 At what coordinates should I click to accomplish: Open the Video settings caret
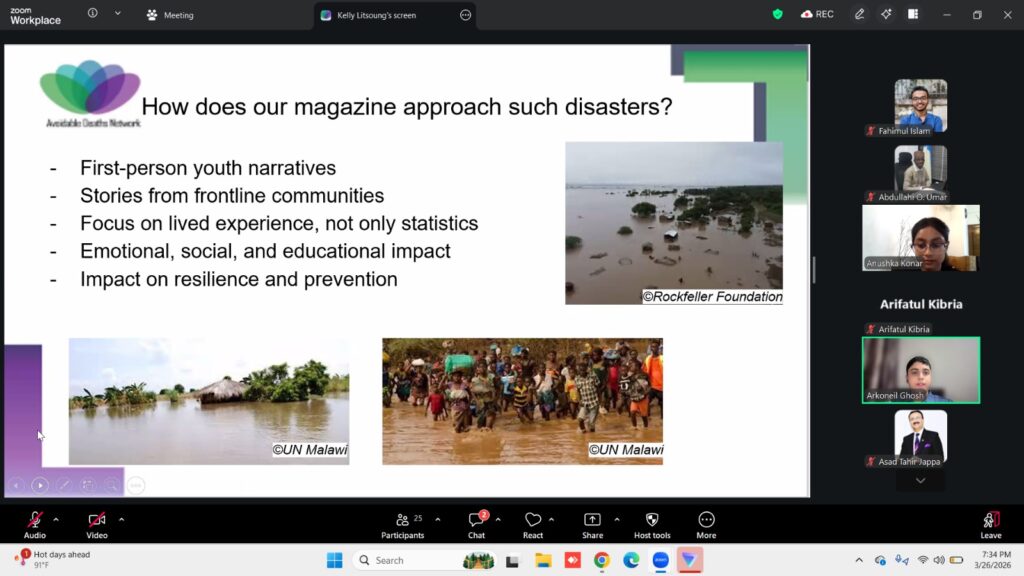click(x=121, y=519)
